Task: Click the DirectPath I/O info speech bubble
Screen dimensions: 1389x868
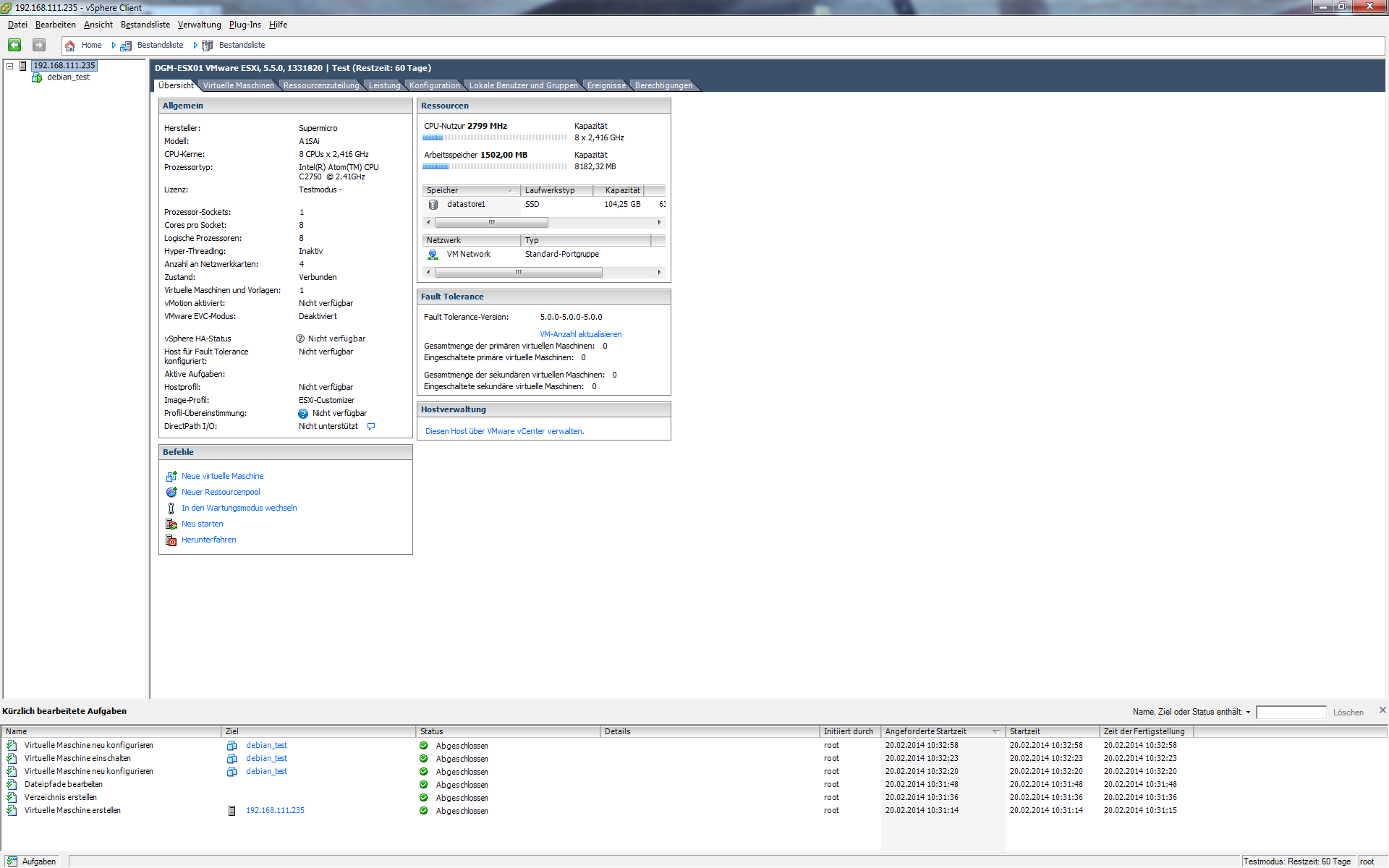Action: [x=371, y=427]
